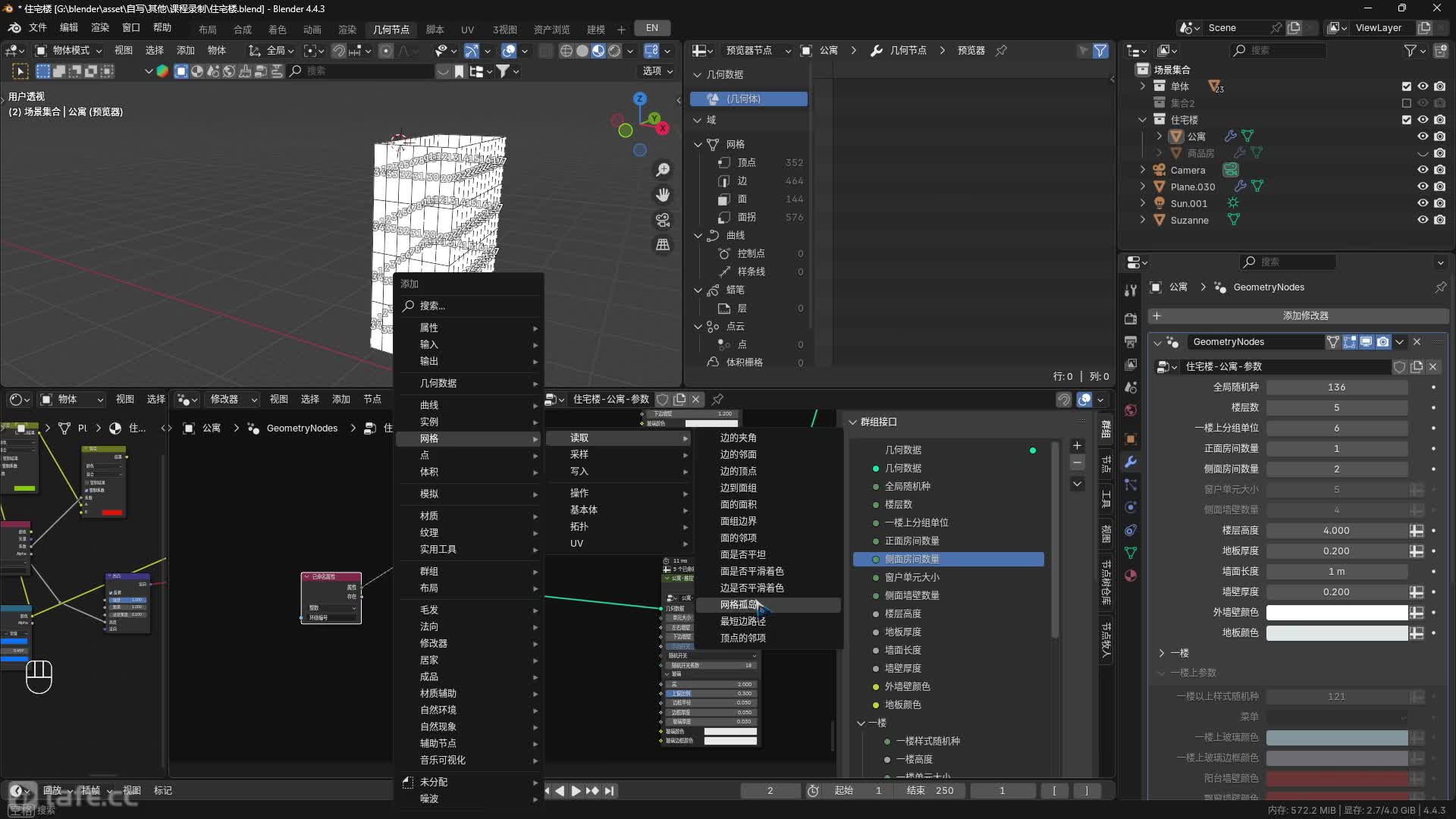Open the Material properties tab icon
This screenshot has height=819, width=1456.
pos(1131,576)
